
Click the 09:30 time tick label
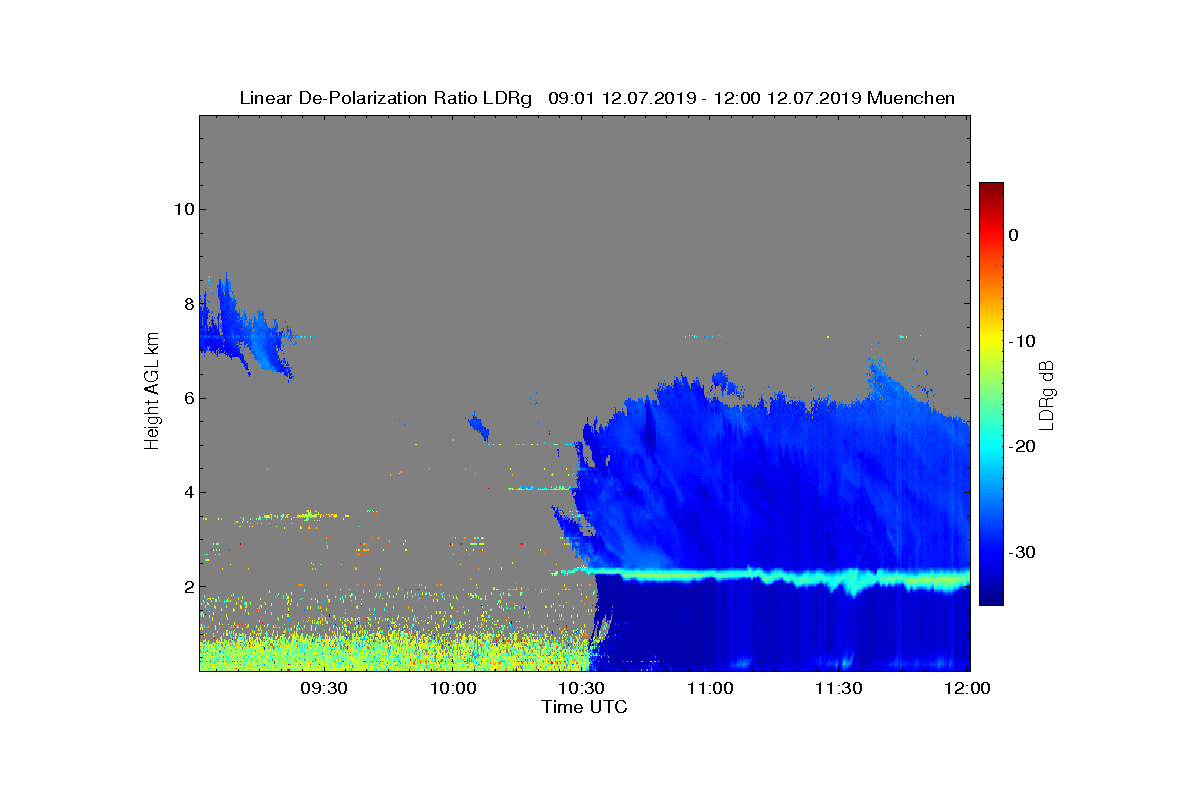point(324,689)
